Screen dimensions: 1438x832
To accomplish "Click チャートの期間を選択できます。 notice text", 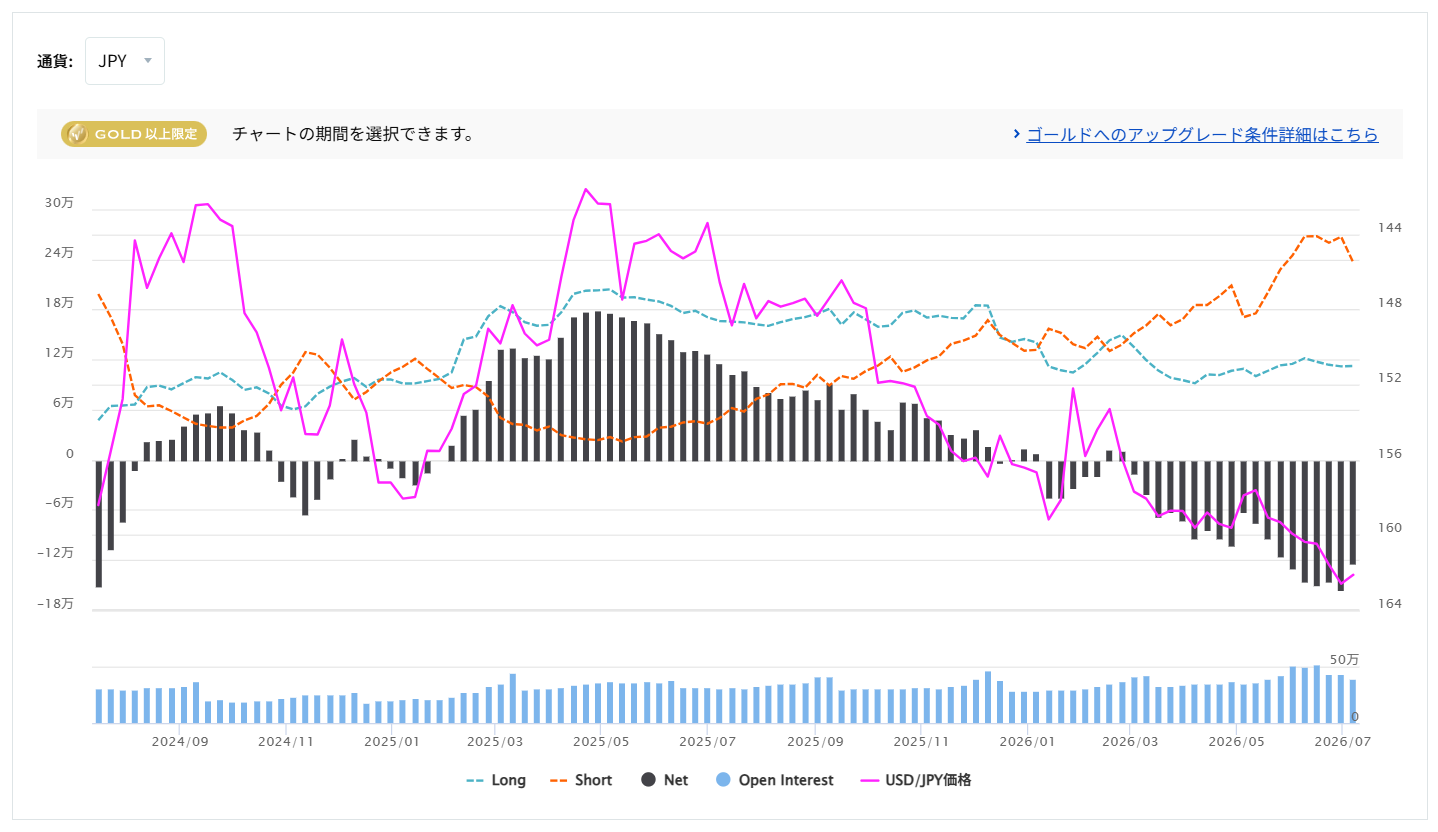I will (x=353, y=134).
